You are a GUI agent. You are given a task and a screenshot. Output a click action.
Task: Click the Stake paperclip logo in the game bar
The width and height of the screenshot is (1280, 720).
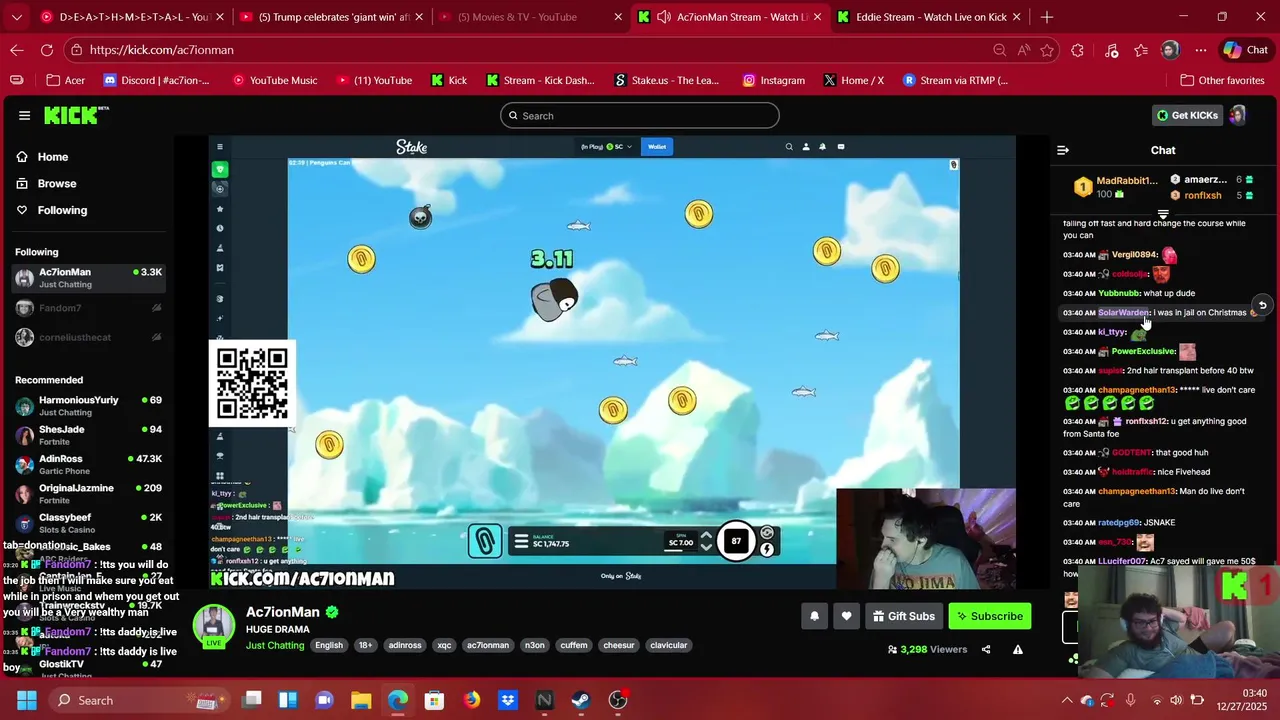pos(485,542)
